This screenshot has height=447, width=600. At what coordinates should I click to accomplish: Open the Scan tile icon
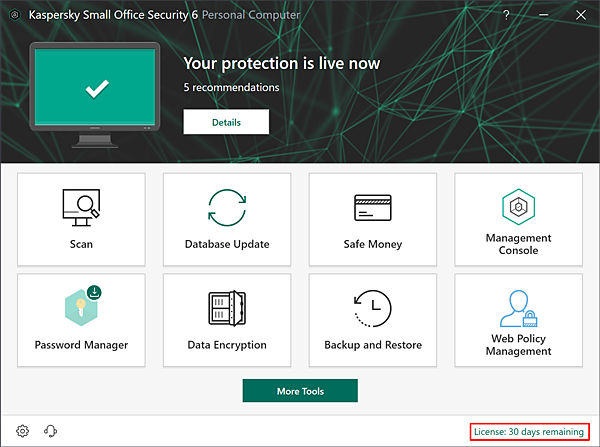[x=81, y=207]
